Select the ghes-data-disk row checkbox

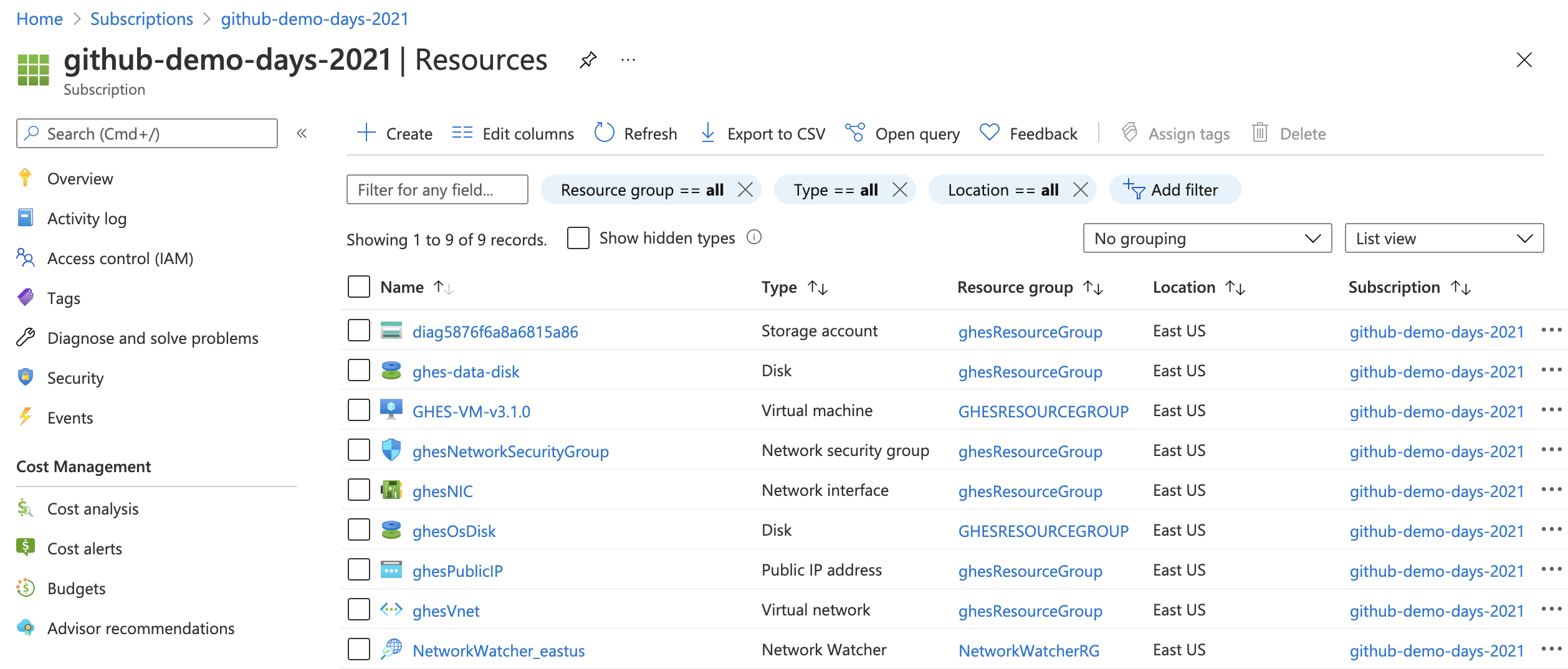coord(359,370)
